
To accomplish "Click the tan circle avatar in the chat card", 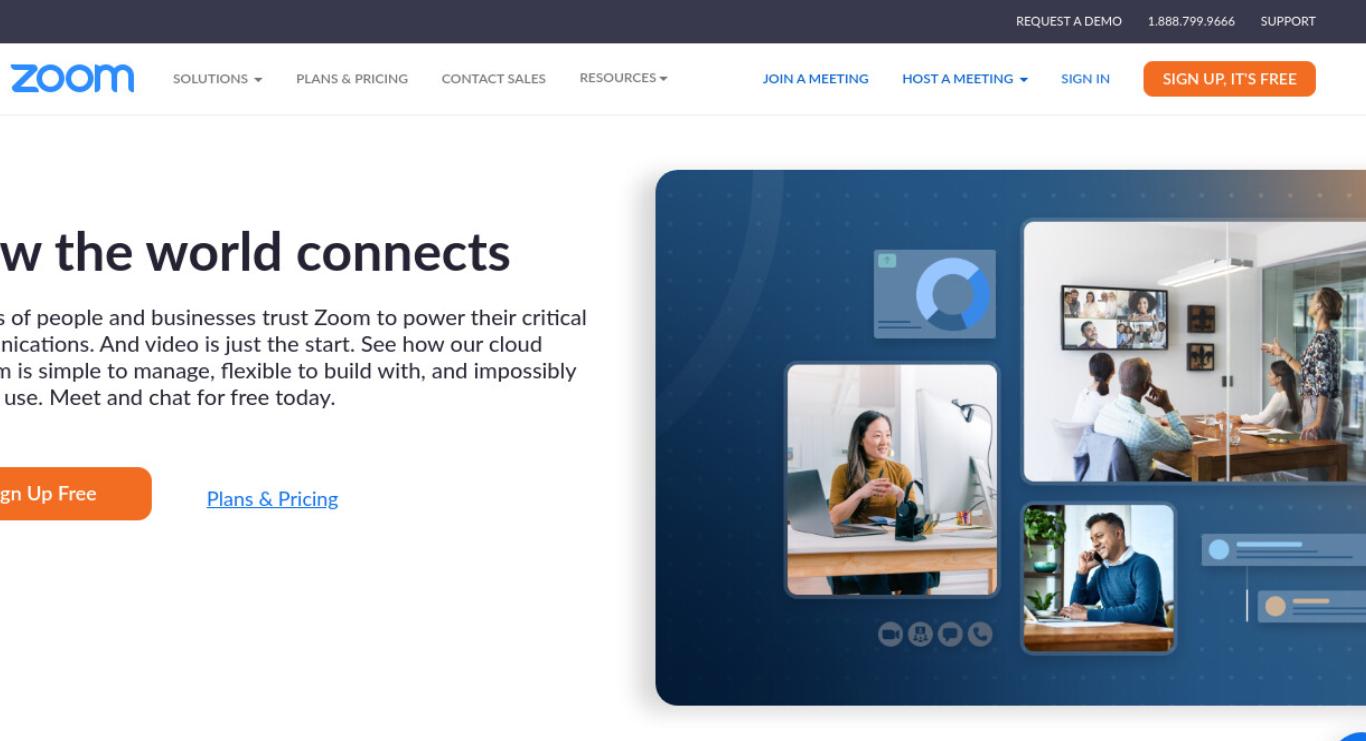I will pyautogui.click(x=1275, y=606).
